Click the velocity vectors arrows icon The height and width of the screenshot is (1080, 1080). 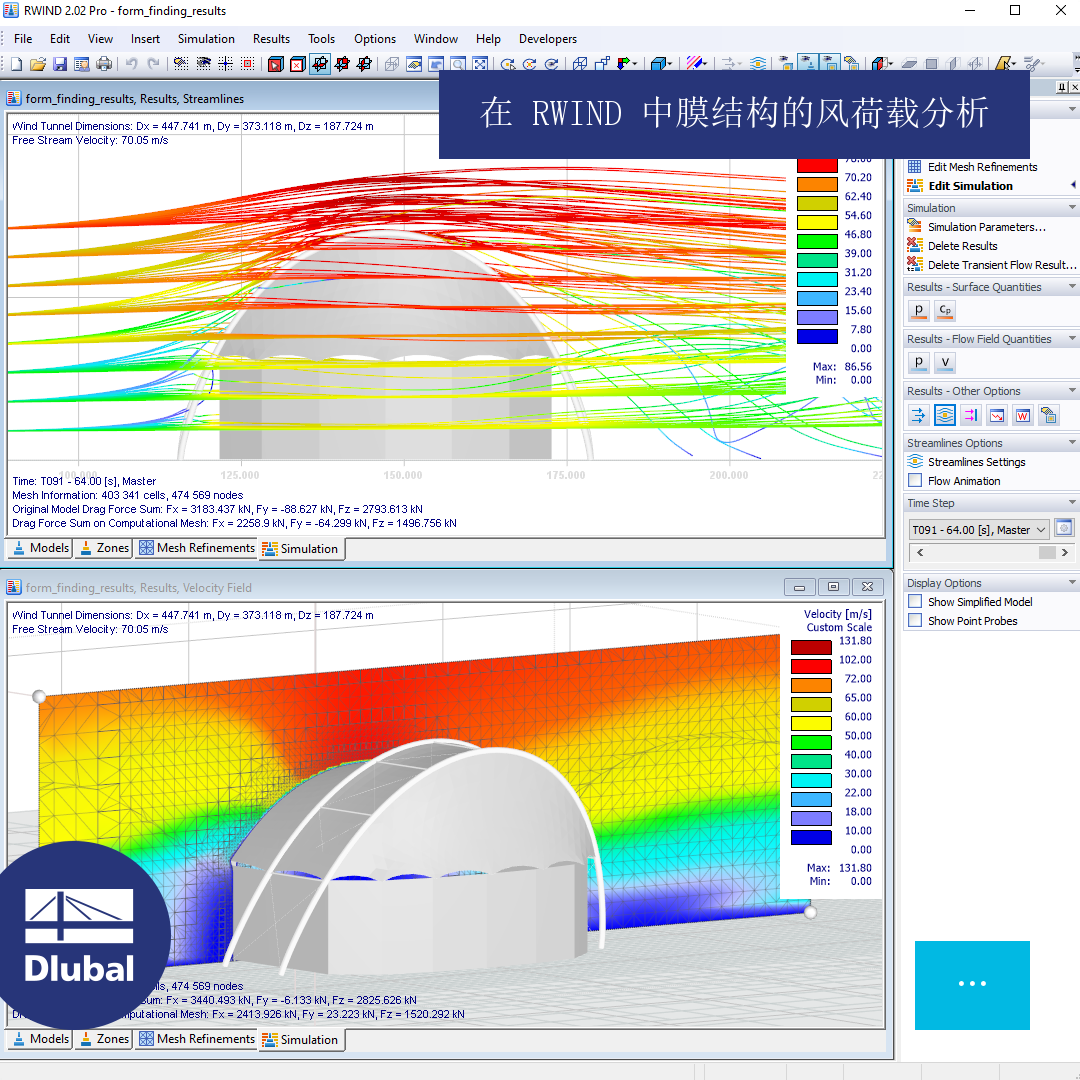pyautogui.click(x=918, y=415)
